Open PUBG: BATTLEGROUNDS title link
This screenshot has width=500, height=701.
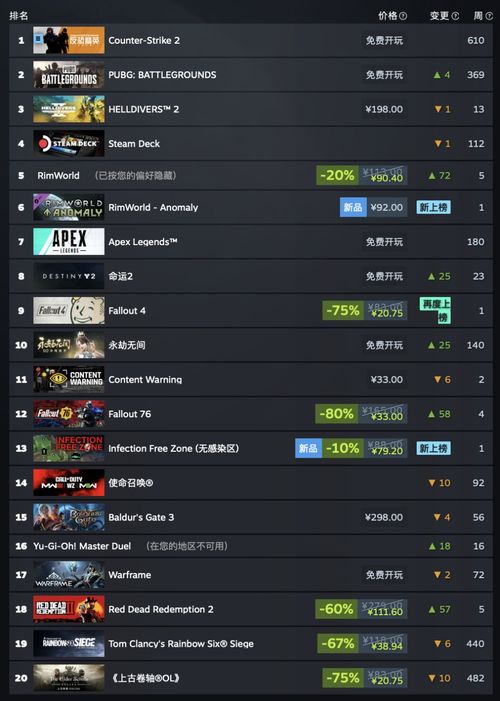(x=162, y=75)
